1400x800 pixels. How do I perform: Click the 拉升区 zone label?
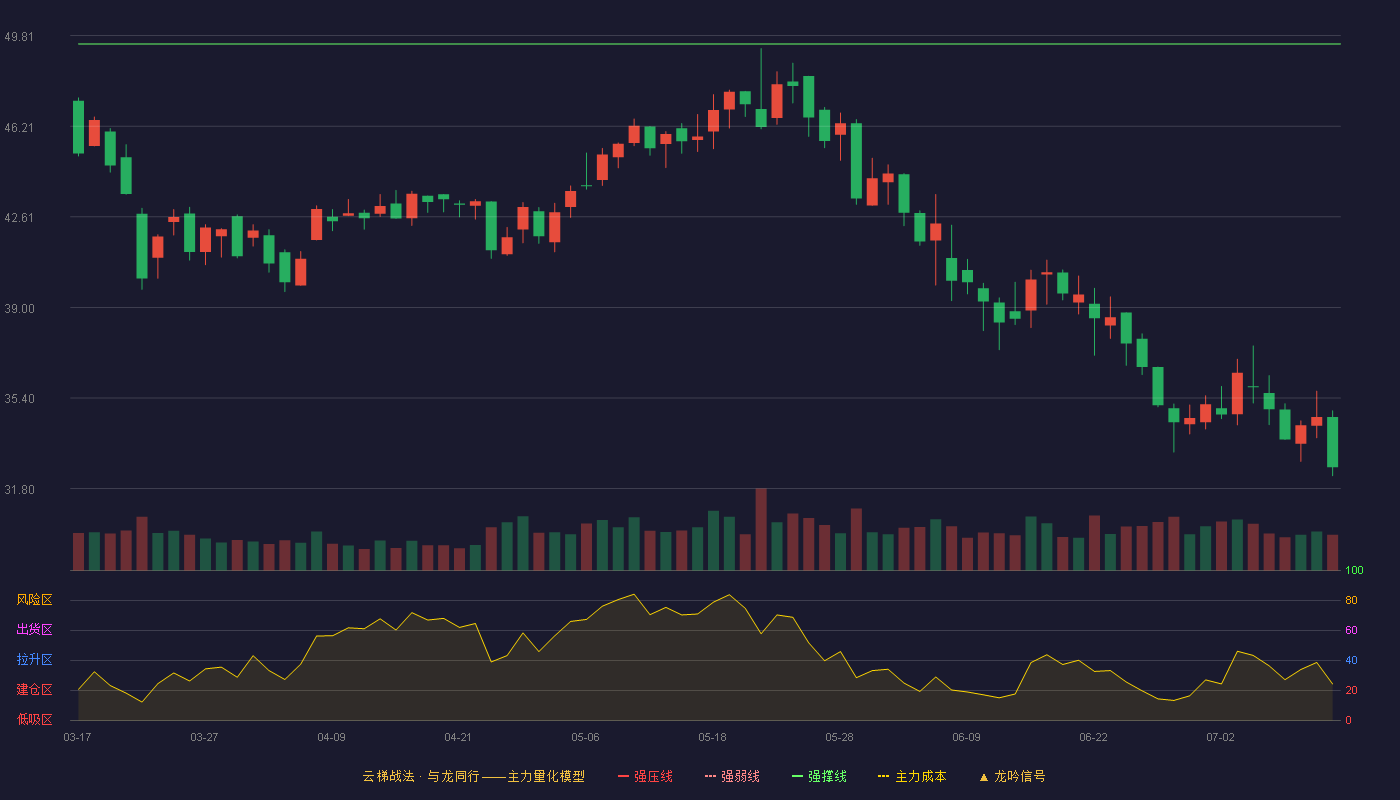pyautogui.click(x=34, y=660)
